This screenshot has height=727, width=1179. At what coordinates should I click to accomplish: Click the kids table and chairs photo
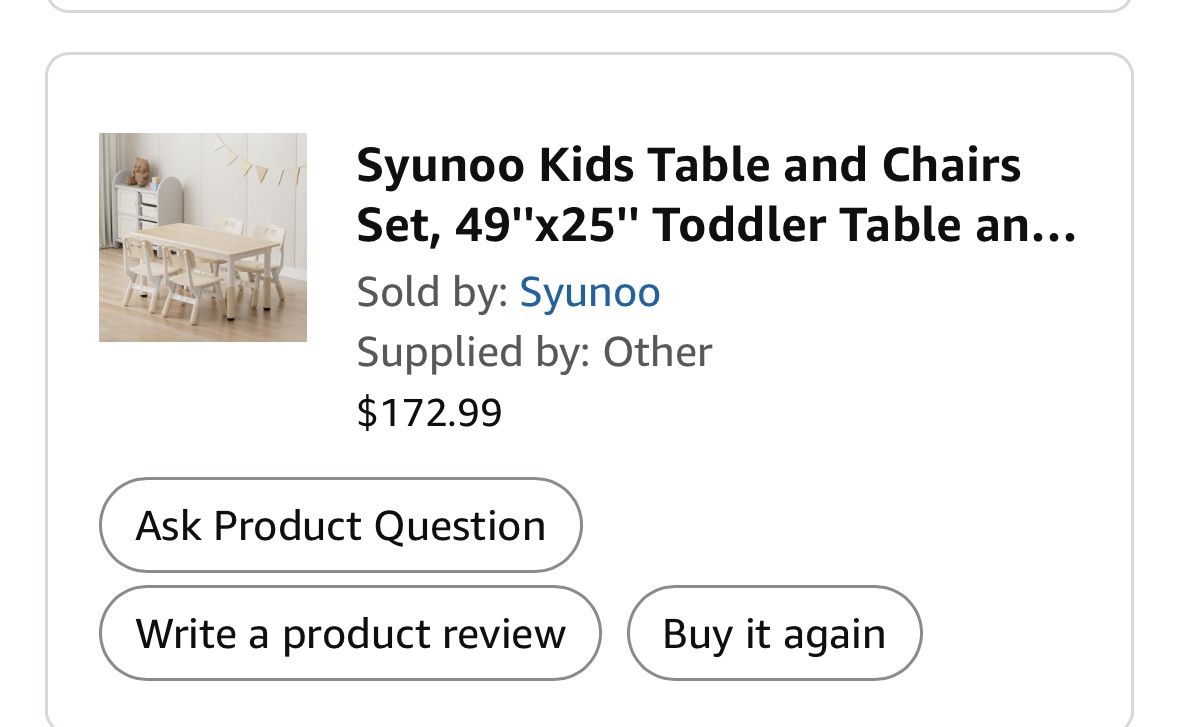(x=202, y=236)
